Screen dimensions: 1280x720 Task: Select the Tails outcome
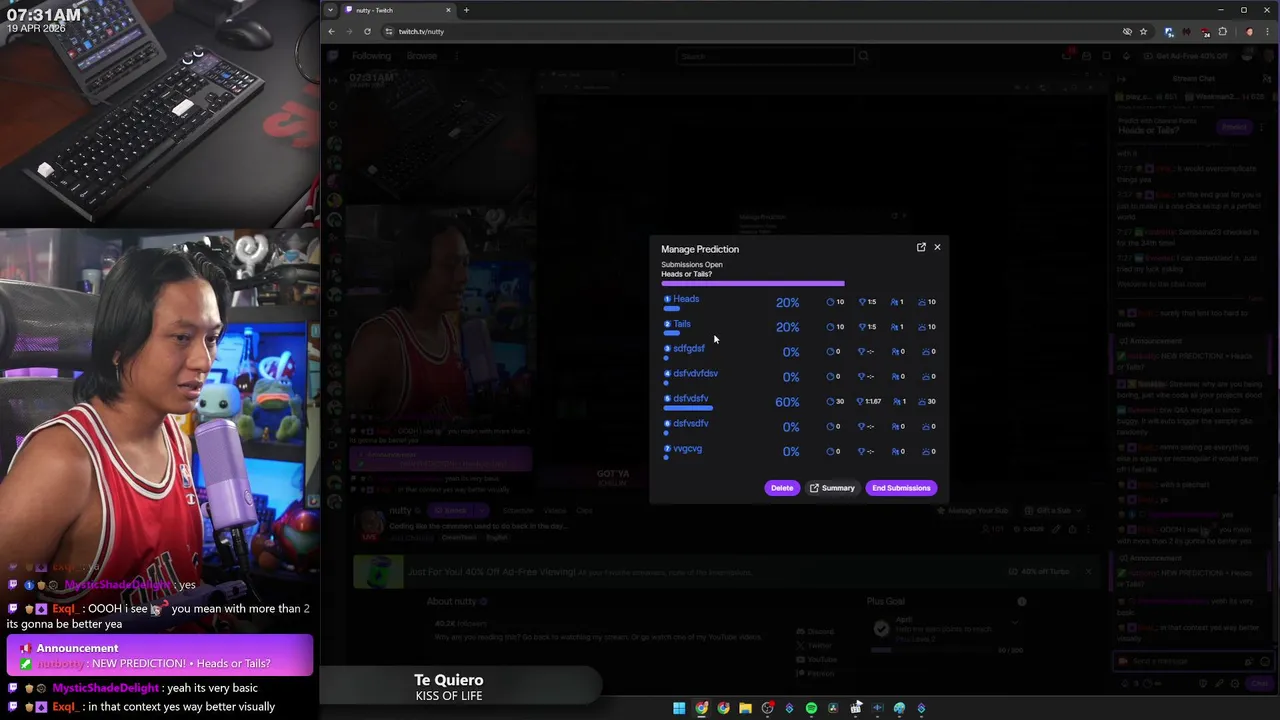point(681,324)
